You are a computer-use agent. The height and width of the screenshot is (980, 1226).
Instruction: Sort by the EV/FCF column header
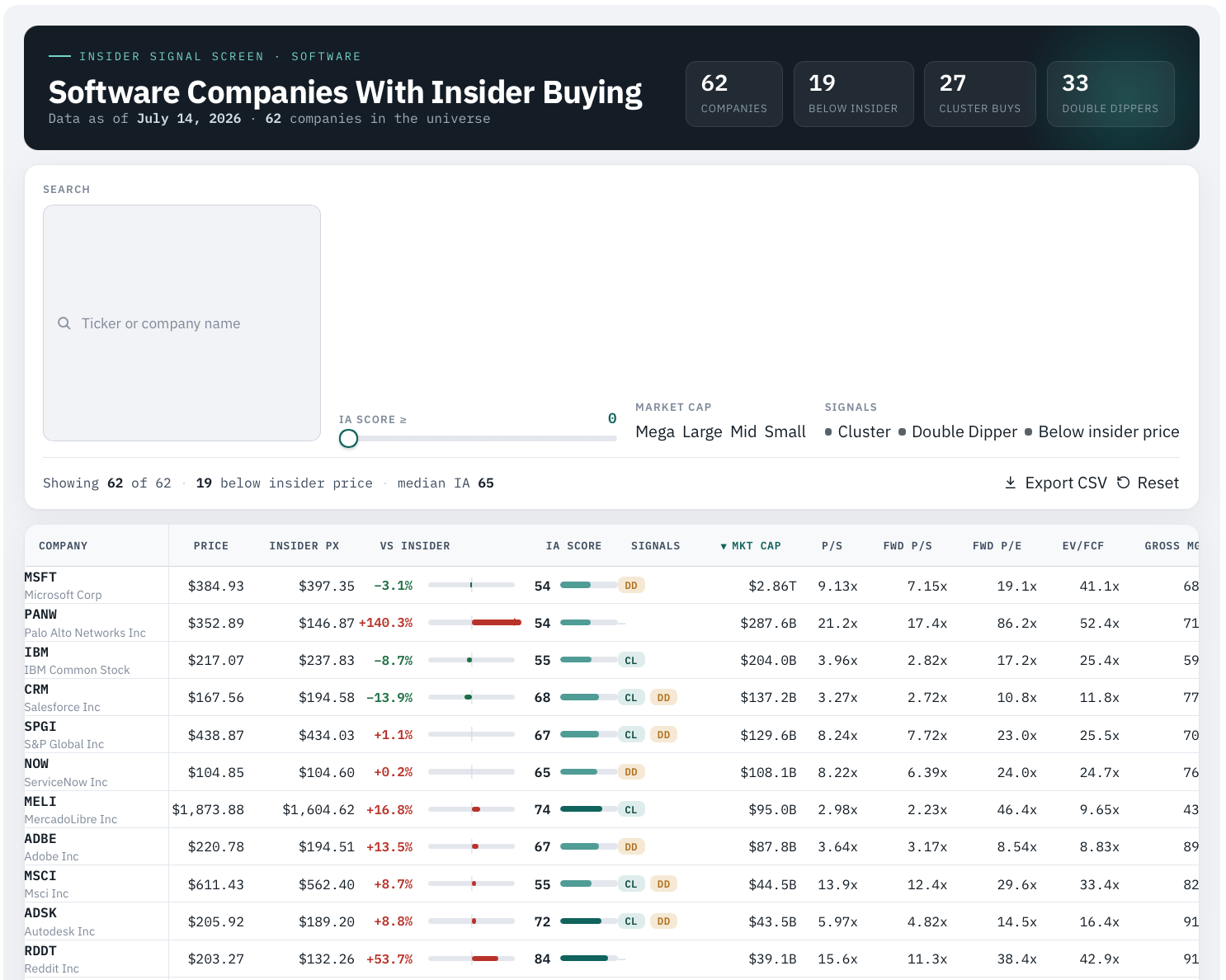pos(1082,546)
